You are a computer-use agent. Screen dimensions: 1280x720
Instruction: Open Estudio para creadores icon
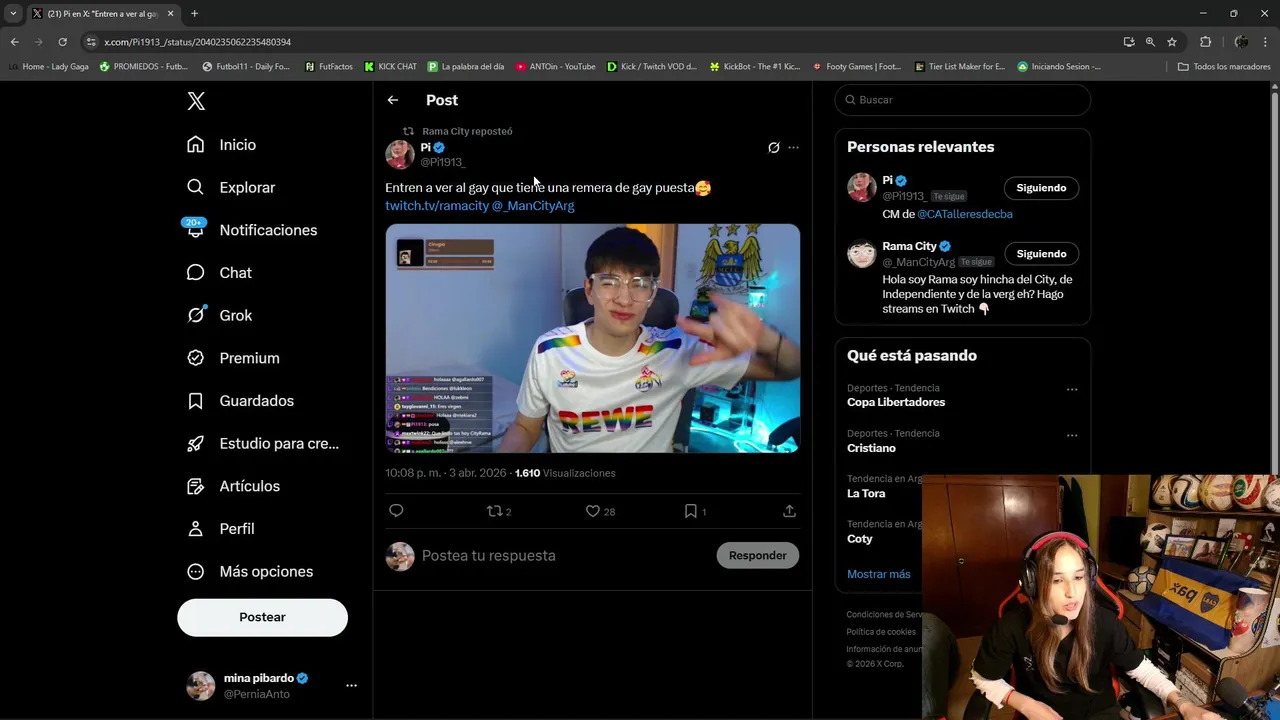196,443
